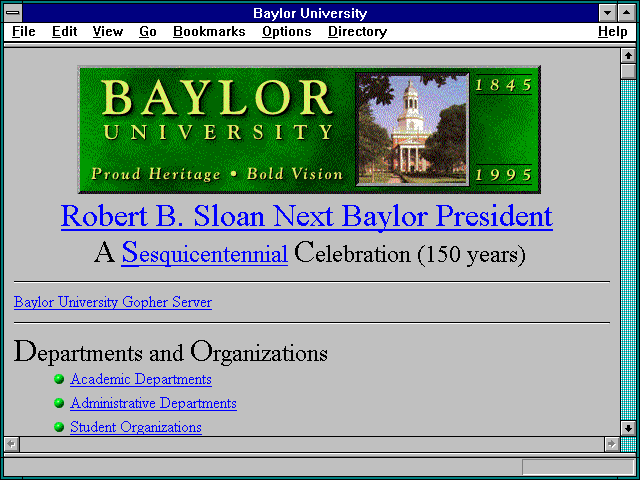Click the Departments and Organizations heading
Image resolution: width=640 pixels, height=480 pixels.
click(171, 352)
